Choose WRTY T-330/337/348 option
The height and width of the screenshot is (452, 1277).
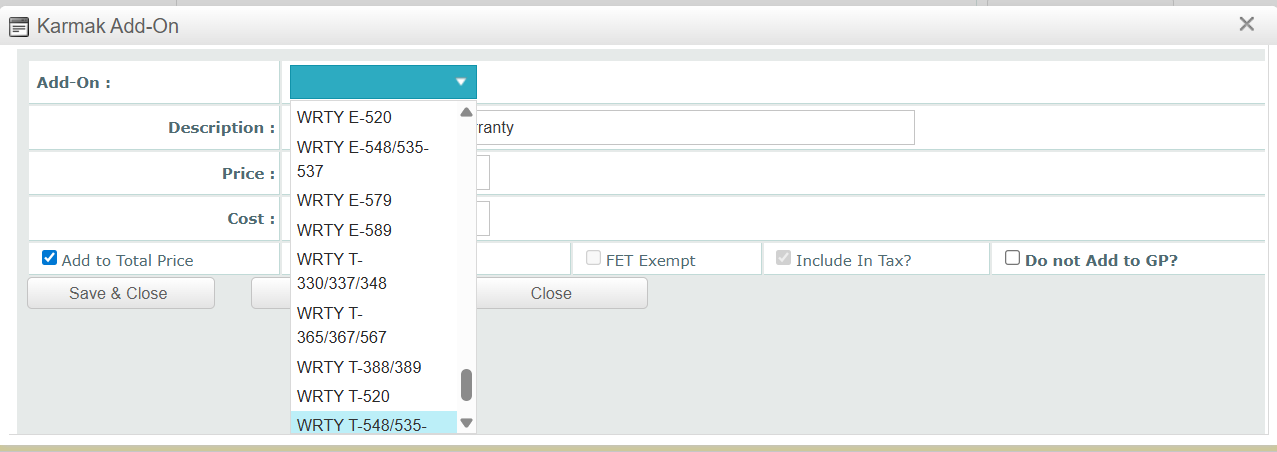(374, 271)
